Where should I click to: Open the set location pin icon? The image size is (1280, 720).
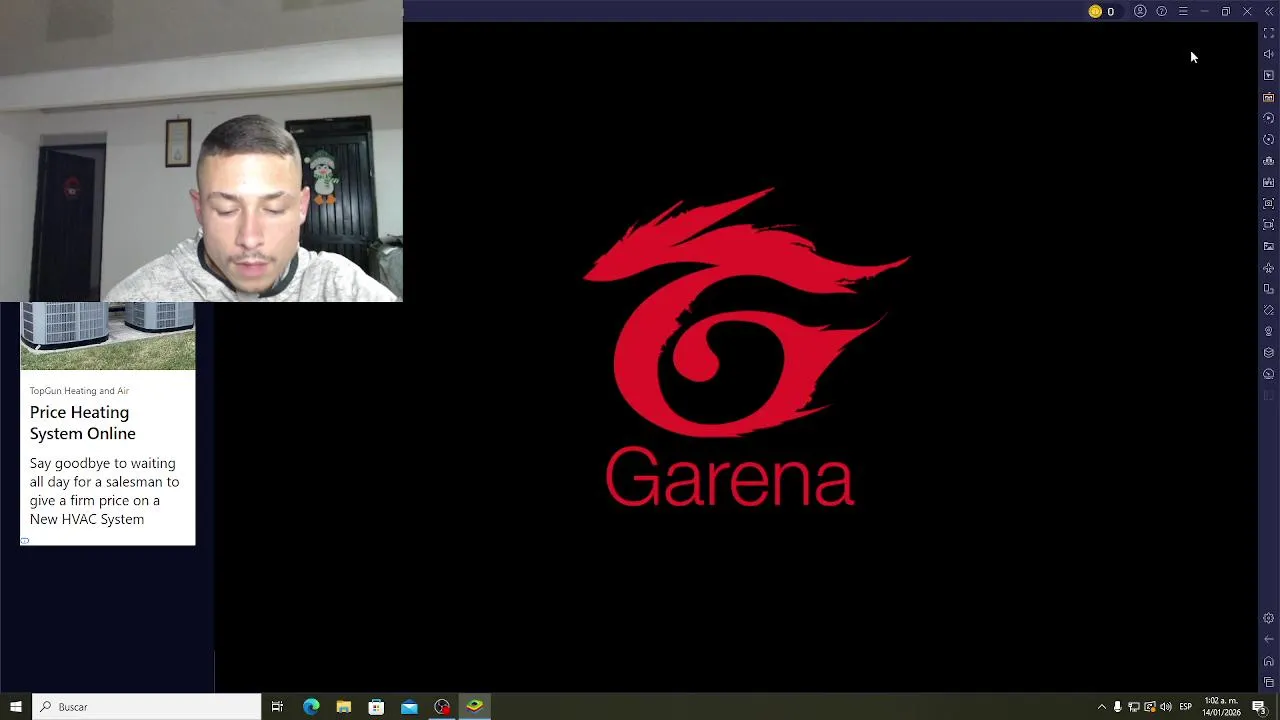(x=1269, y=331)
